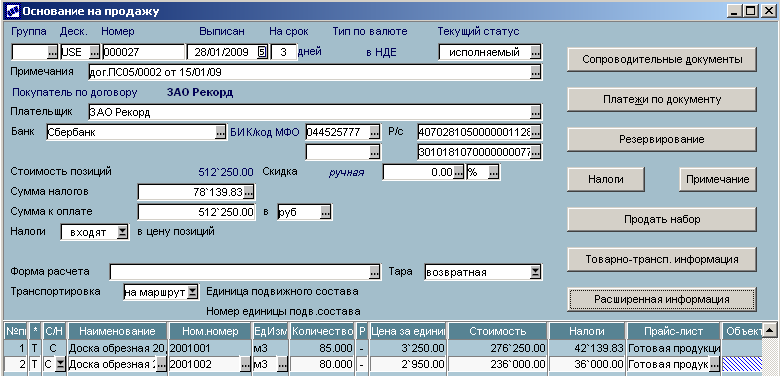
Task: Open lookup beside account 4070281050000001128
Action: tap(536, 133)
